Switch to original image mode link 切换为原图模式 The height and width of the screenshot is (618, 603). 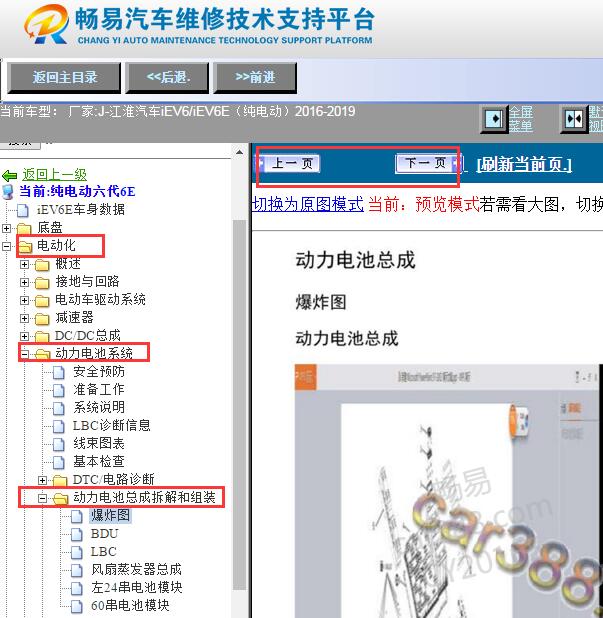(x=308, y=204)
